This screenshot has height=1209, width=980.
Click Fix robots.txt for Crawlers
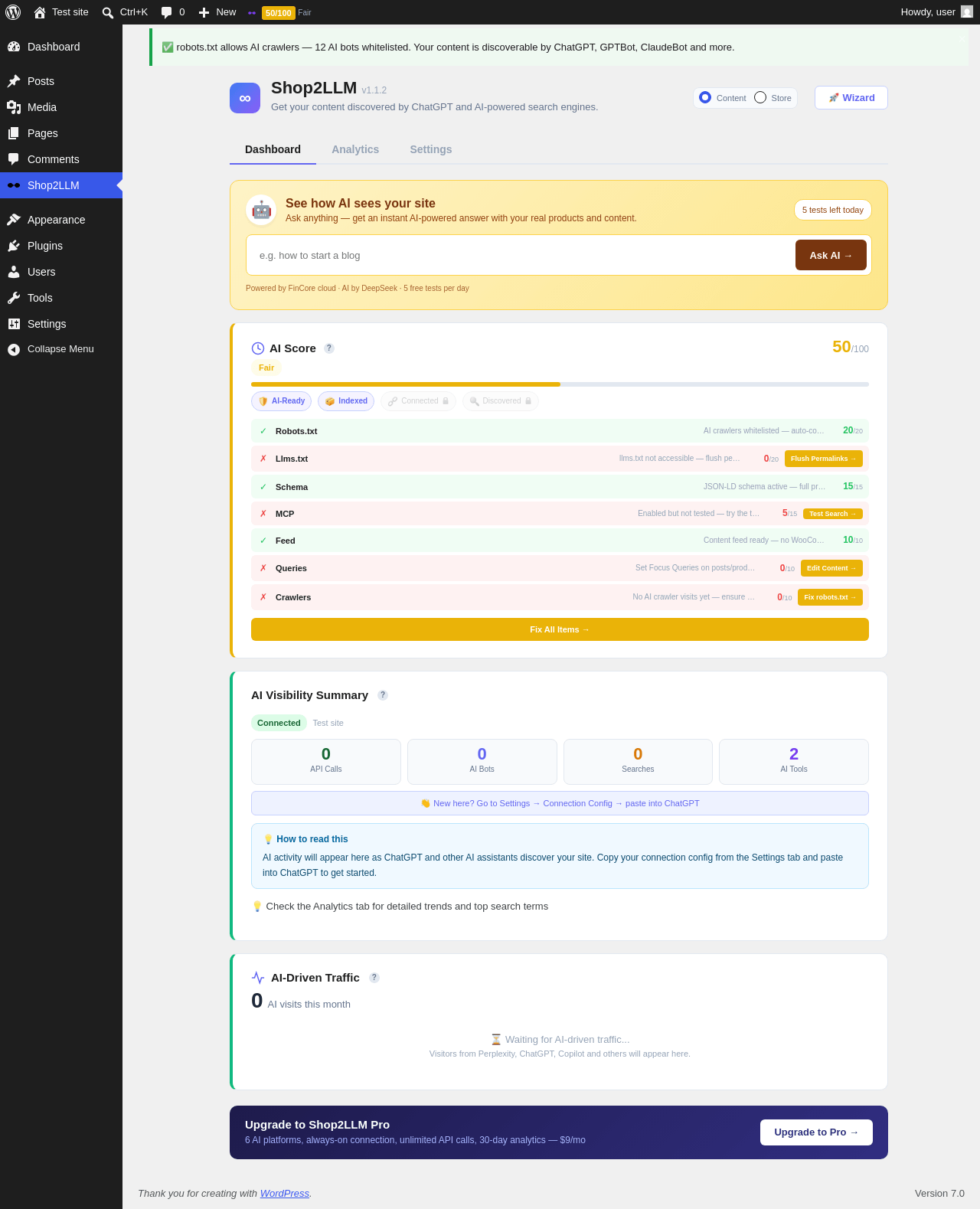click(830, 597)
